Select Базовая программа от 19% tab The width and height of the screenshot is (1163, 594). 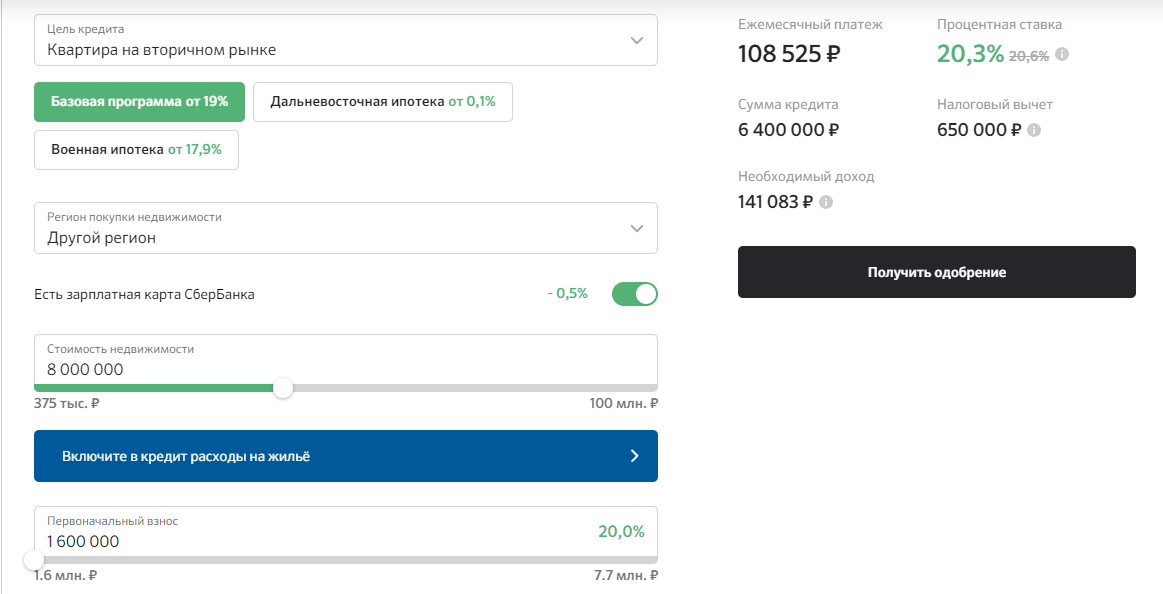(139, 102)
